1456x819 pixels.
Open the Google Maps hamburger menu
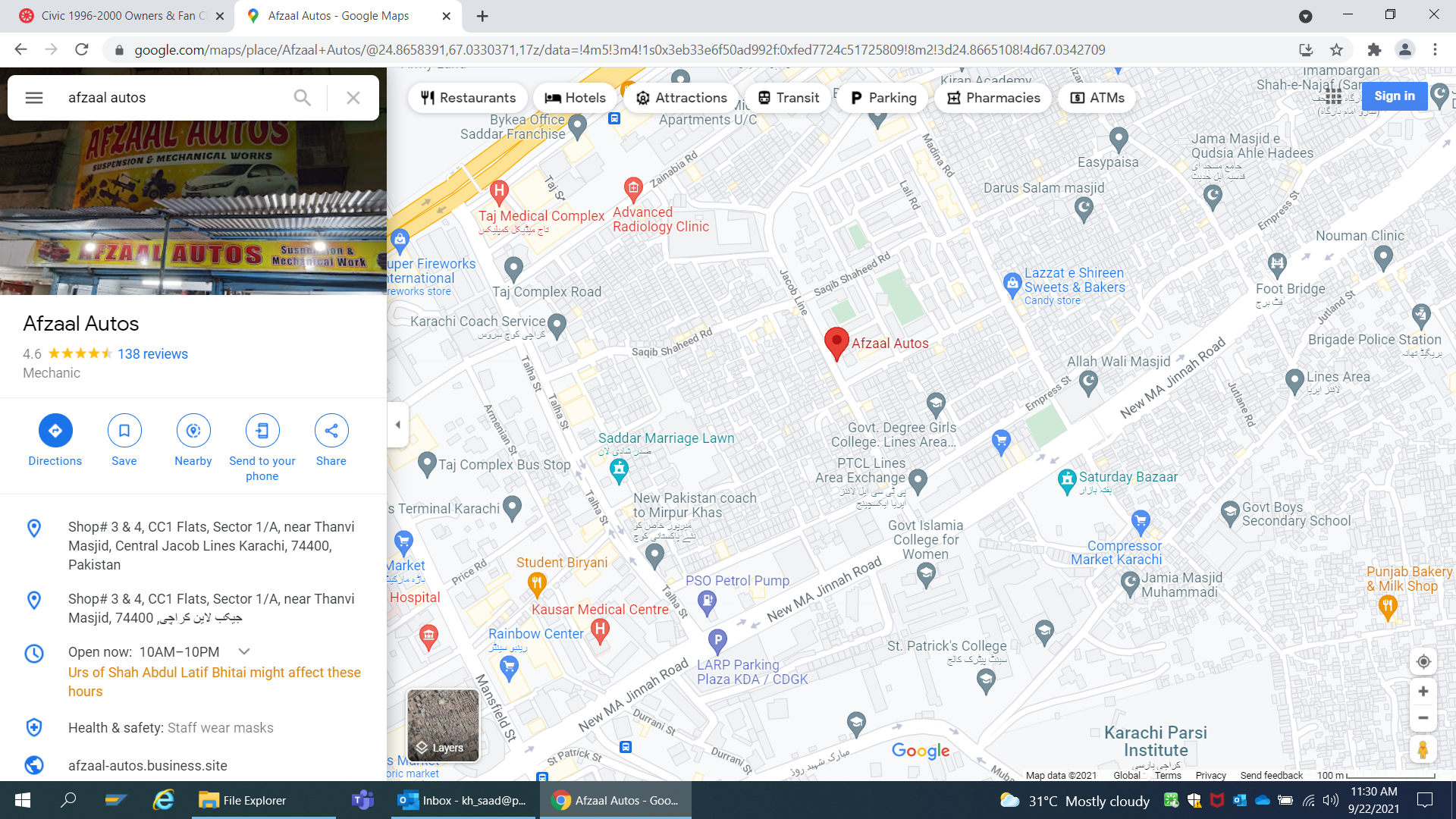pos(34,98)
